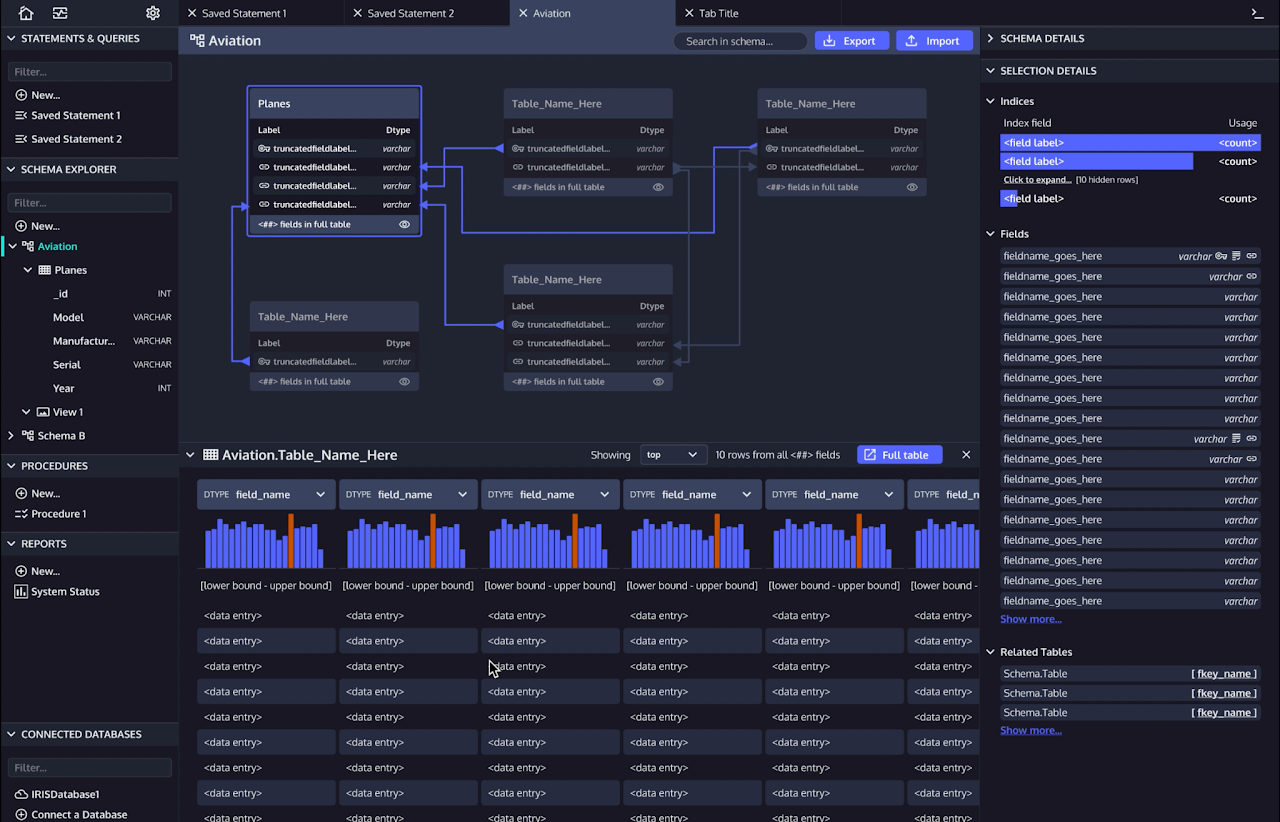
Task: Click table icon beside Aviation.Table_Name_Here title
Action: pyautogui.click(x=211, y=455)
